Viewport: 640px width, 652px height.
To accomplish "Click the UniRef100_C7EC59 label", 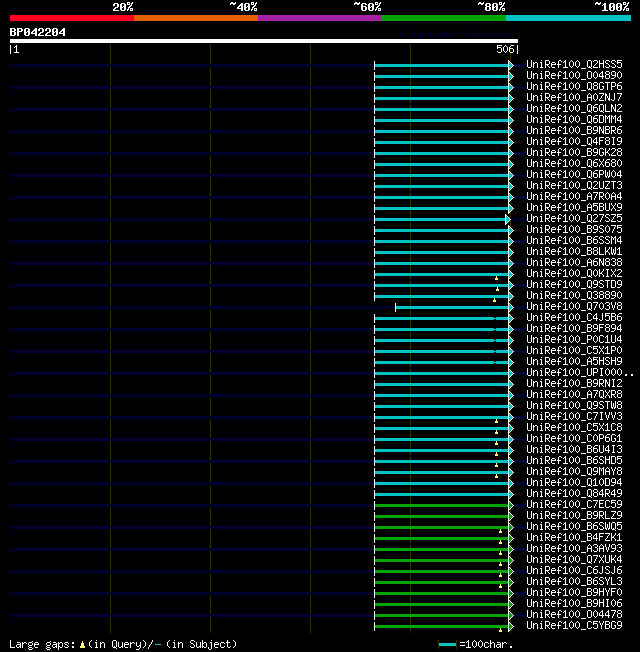I will 574,505.
